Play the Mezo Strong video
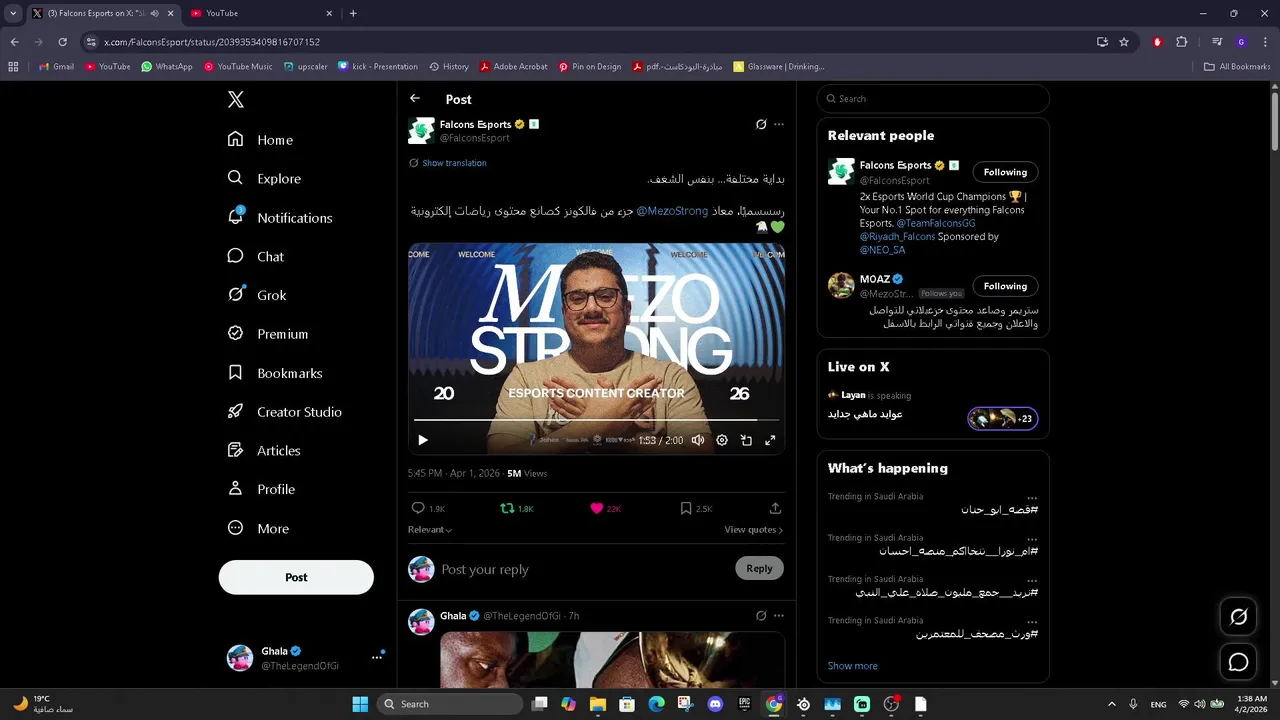 coord(423,440)
